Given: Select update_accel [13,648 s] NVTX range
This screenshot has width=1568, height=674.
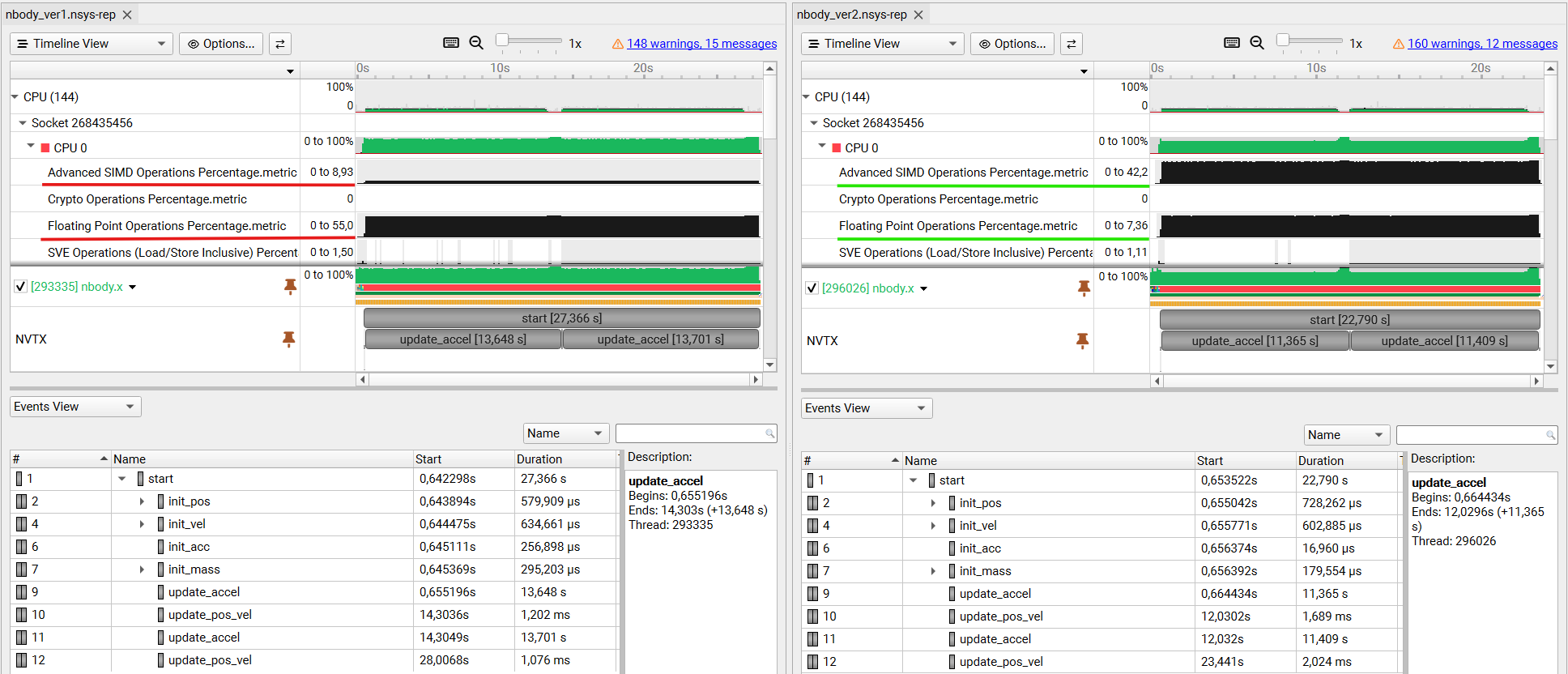Looking at the screenshot, I should click(x=463, y=339).
